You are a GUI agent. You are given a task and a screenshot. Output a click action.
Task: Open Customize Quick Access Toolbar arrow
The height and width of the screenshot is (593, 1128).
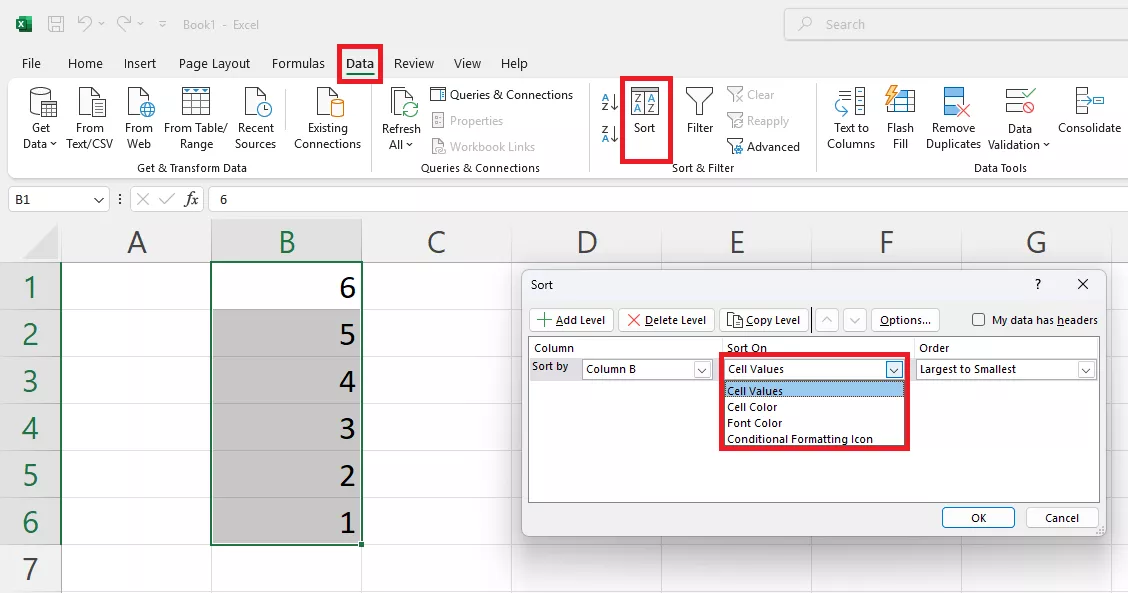tap(163, 24)
